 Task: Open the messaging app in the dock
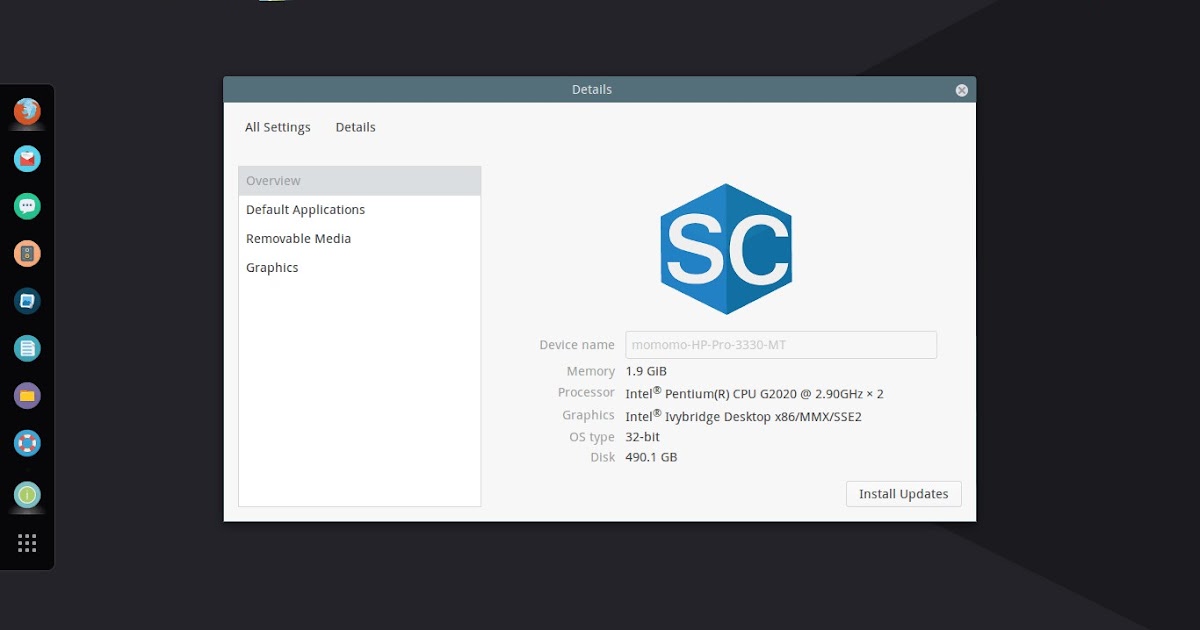click(26, 205)
